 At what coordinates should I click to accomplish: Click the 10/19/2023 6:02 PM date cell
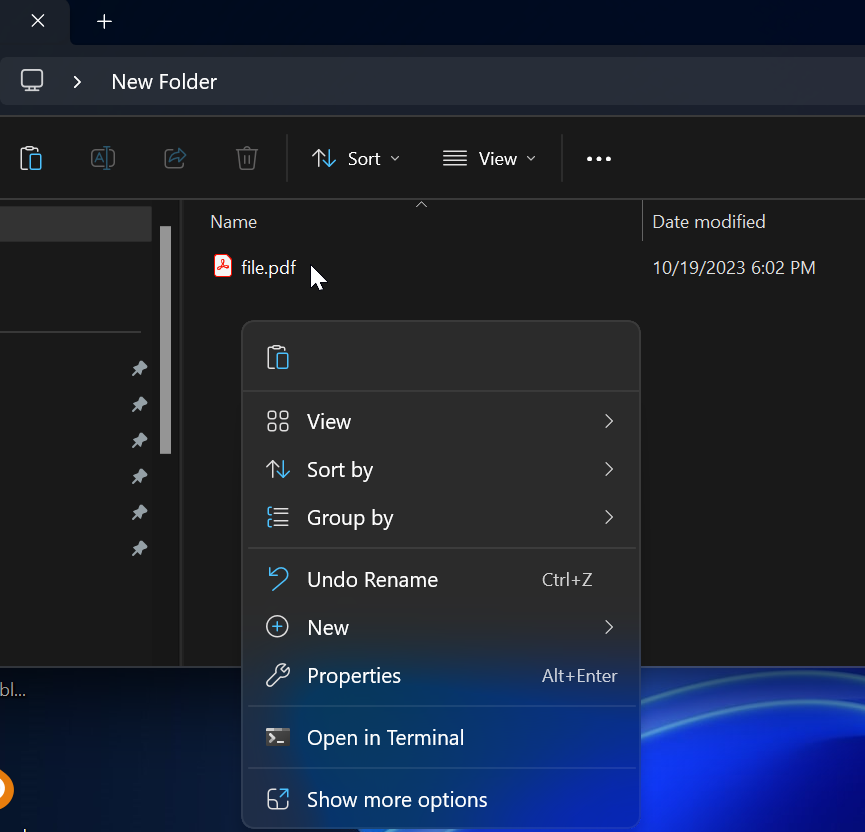tap(734, 268)
